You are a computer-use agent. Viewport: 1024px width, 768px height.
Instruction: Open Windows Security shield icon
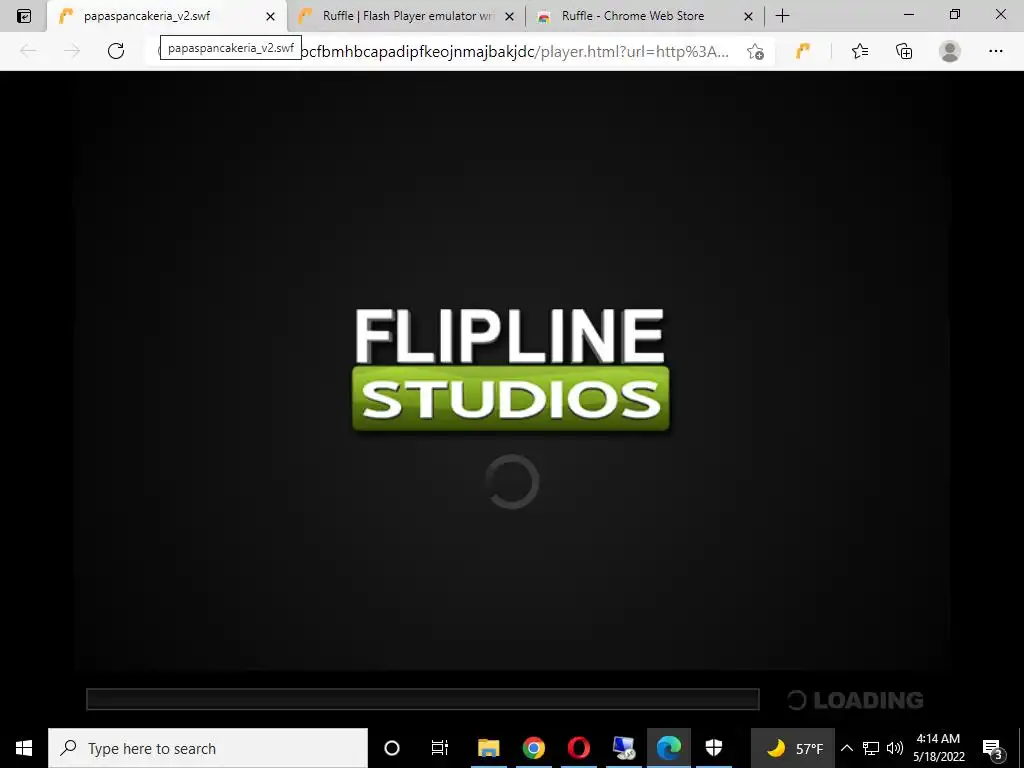click(714, 748)
